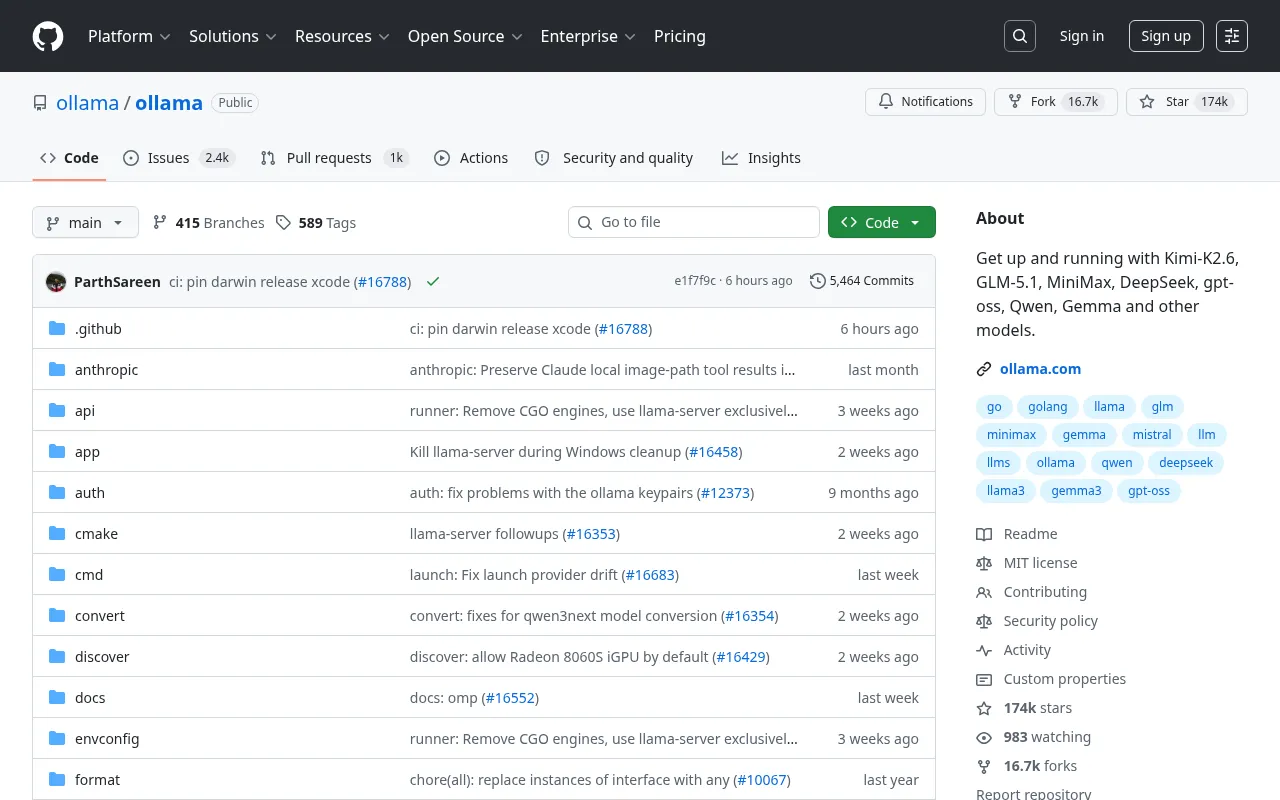Open the Insights tab
The height and width of the screenshot is (800, 1280).
tap(762, 158)
